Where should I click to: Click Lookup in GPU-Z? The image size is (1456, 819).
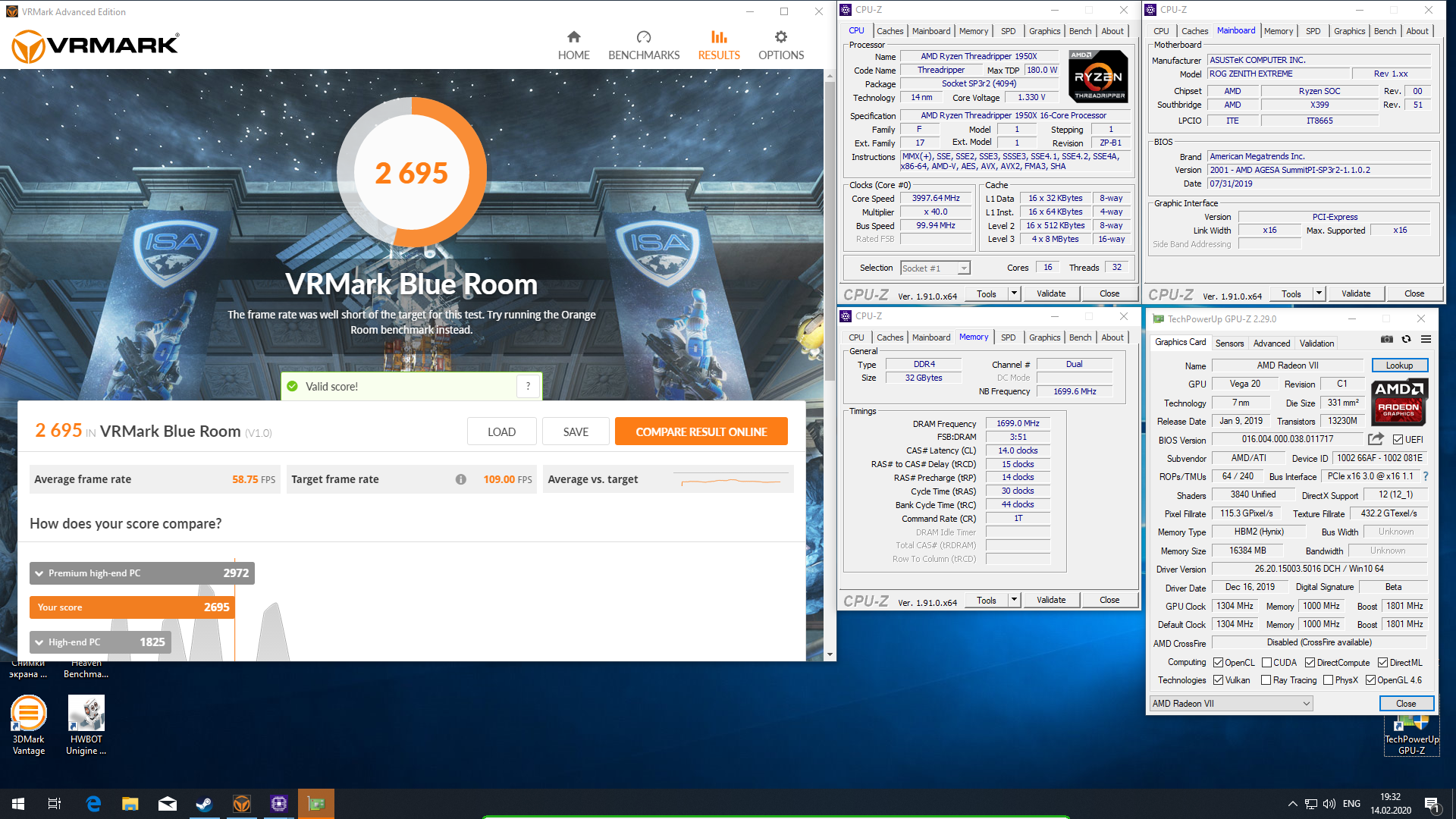(1399, 366)
